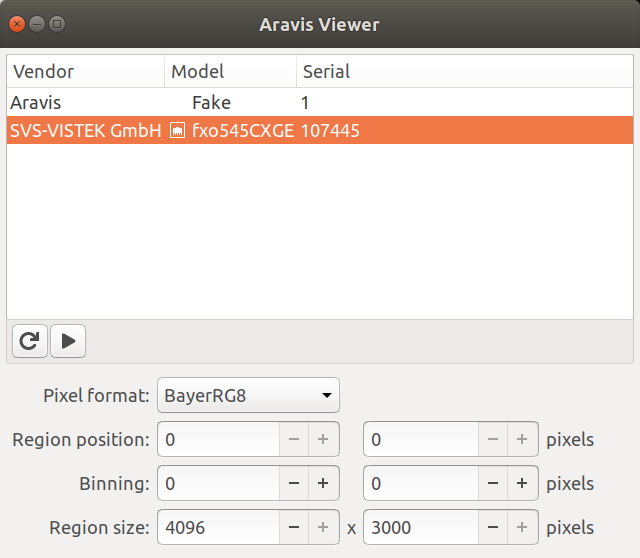Screen dimensions: 640x558
Task: Increase Region position X value
Action: pyautogui.click(x=323, y=439)
